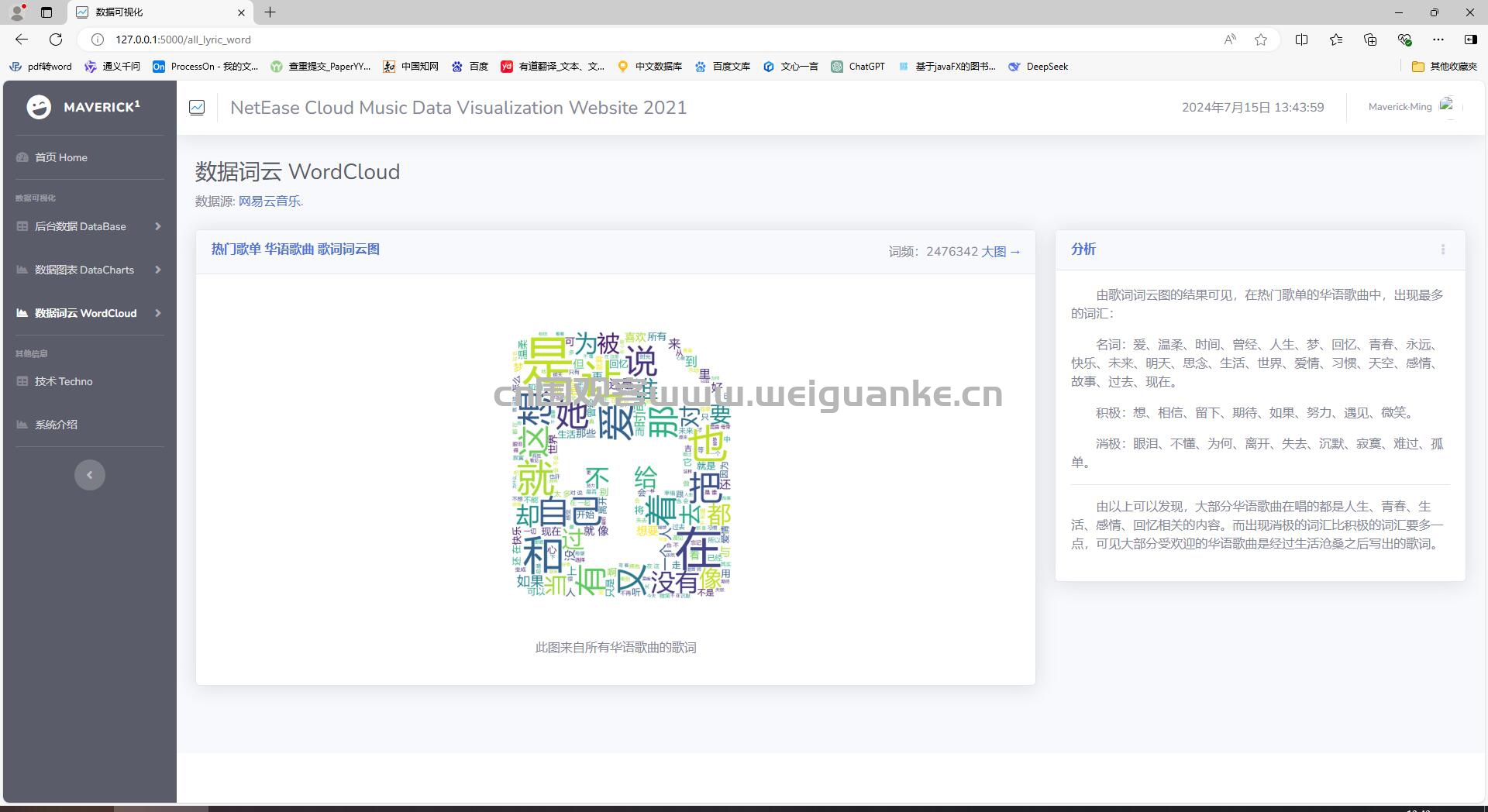Open browser settings and more menu
This screenshot has width=1488, height=812.
[1438, 40]
